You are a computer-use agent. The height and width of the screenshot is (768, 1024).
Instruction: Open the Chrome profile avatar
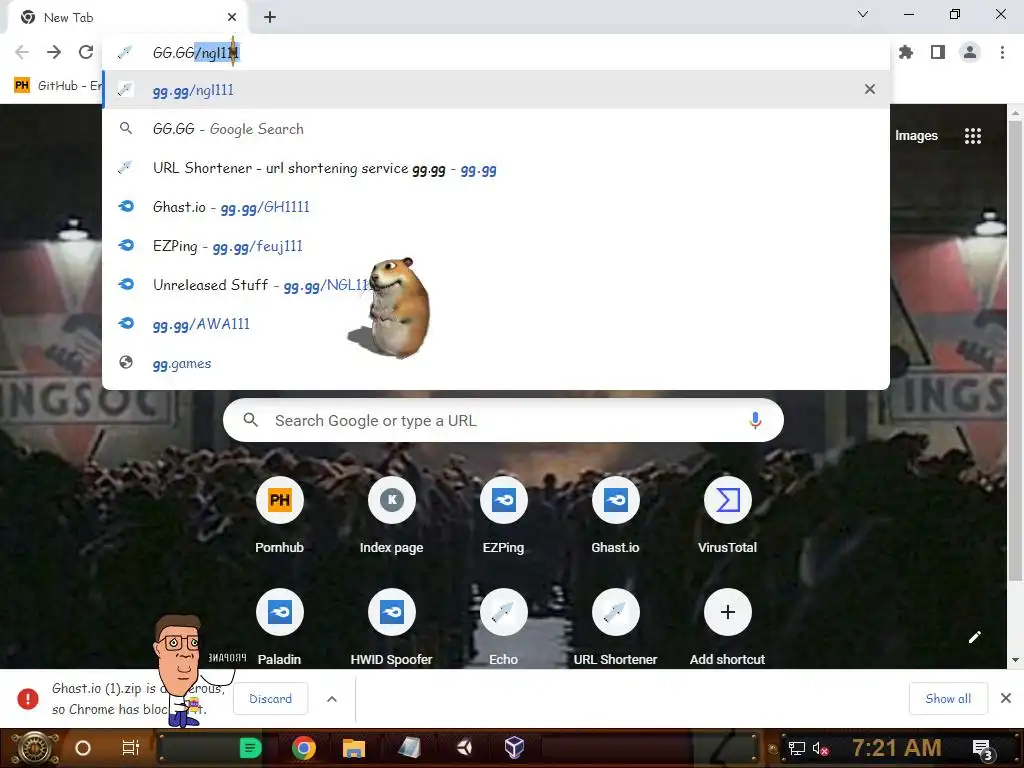970,52
